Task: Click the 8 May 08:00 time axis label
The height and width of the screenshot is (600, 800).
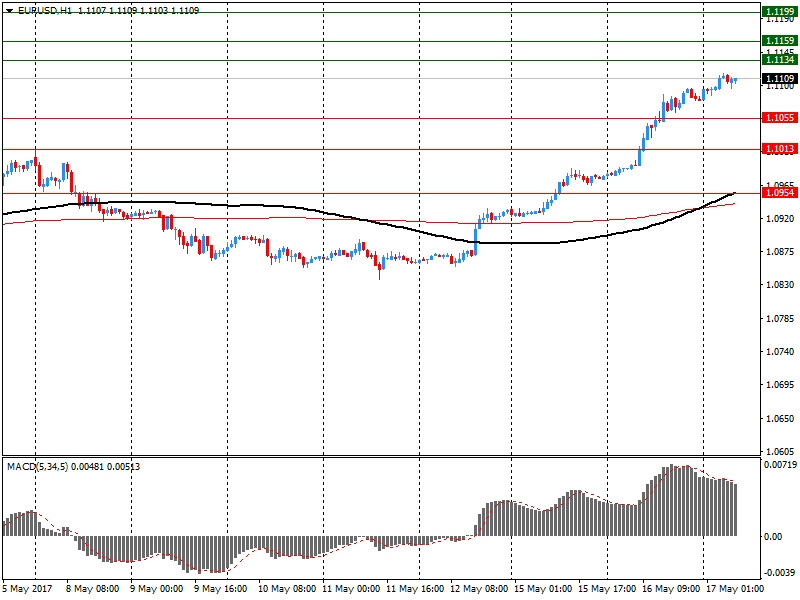Action: [x=92, y=589]
